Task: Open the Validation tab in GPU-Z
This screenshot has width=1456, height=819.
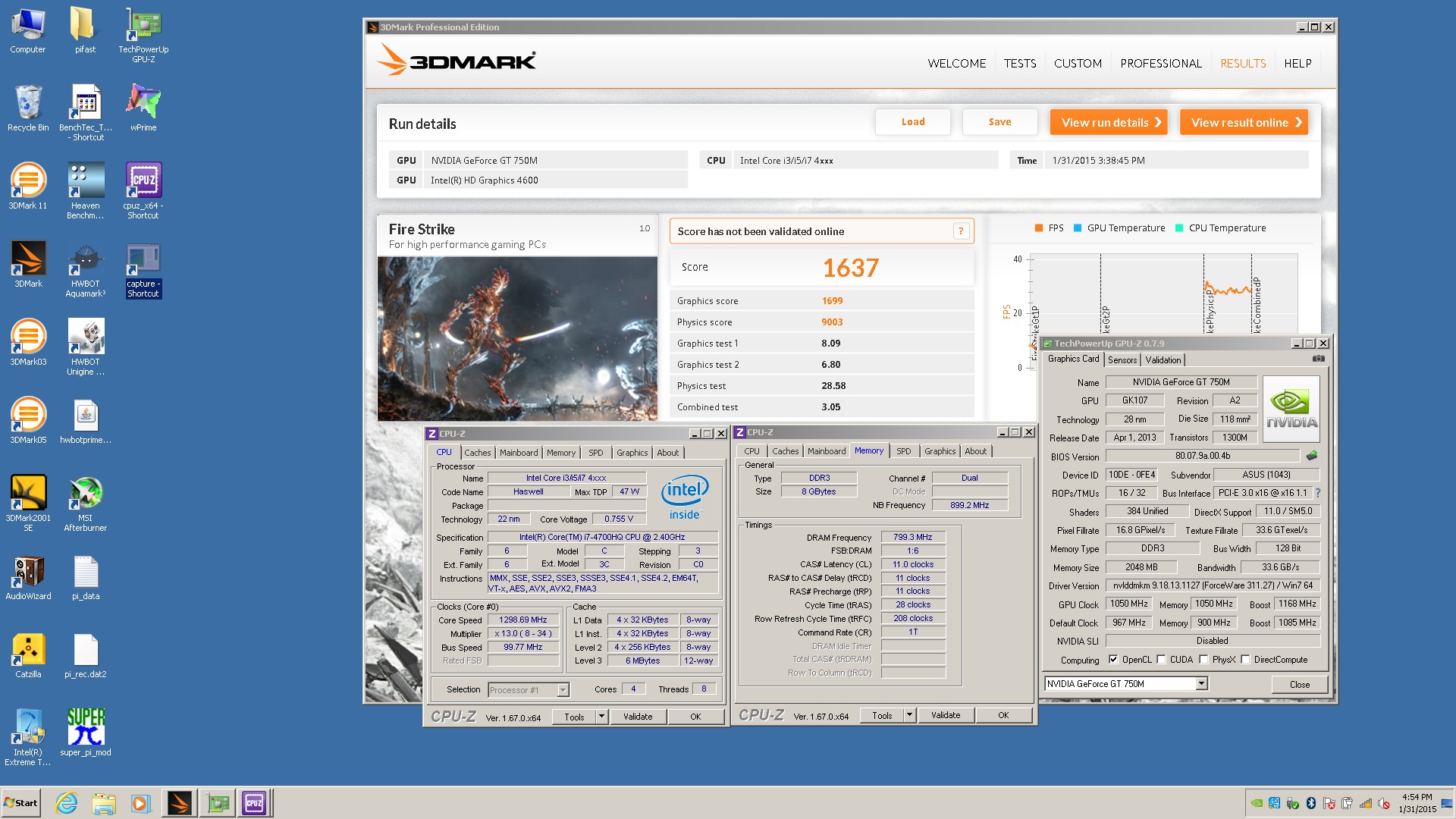Action: pos(1163,359)
